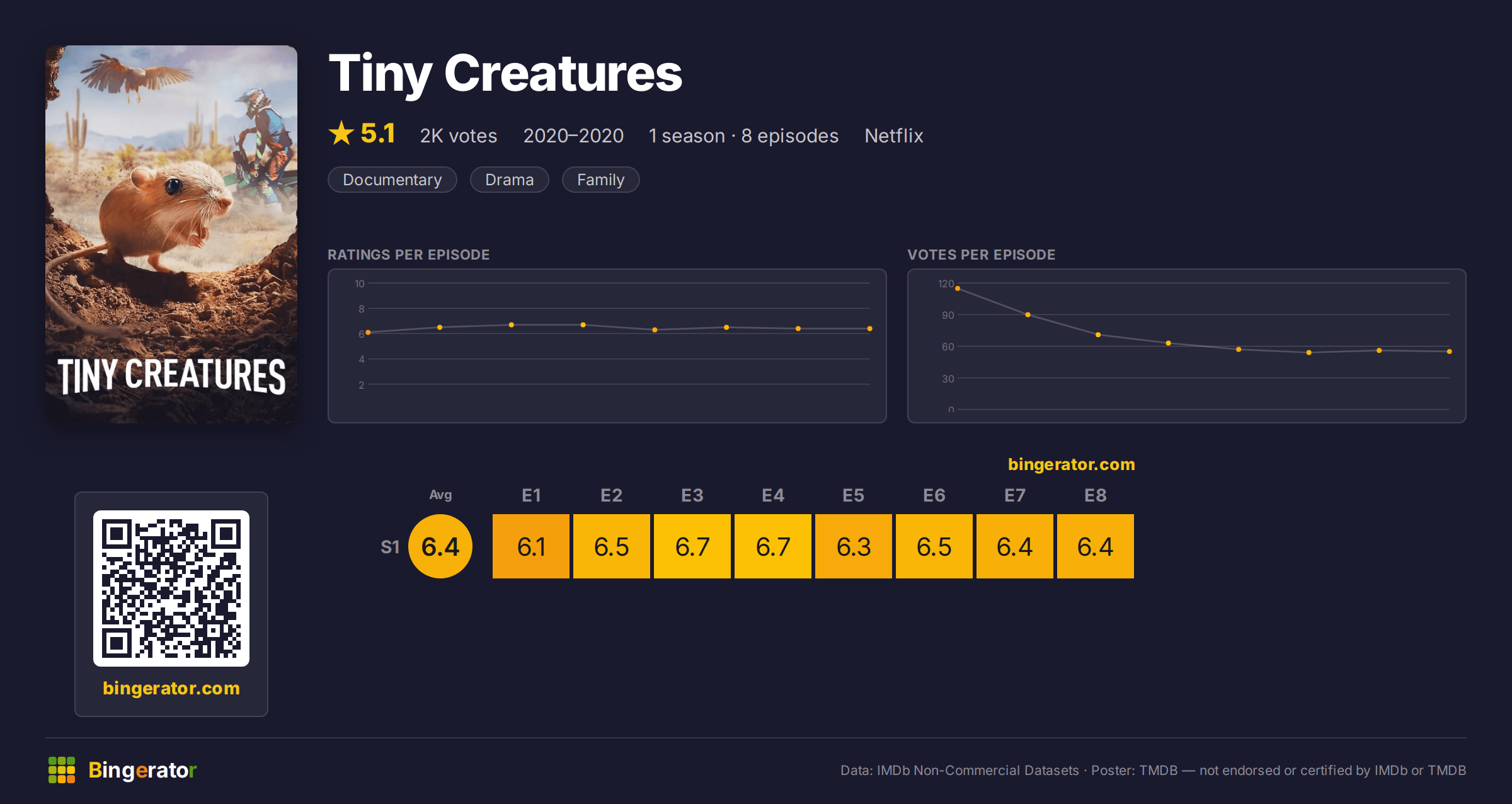The image size is (1512, 804).
Task: Open bingerator.com link above episode grid
Action: coord(1071,464)
